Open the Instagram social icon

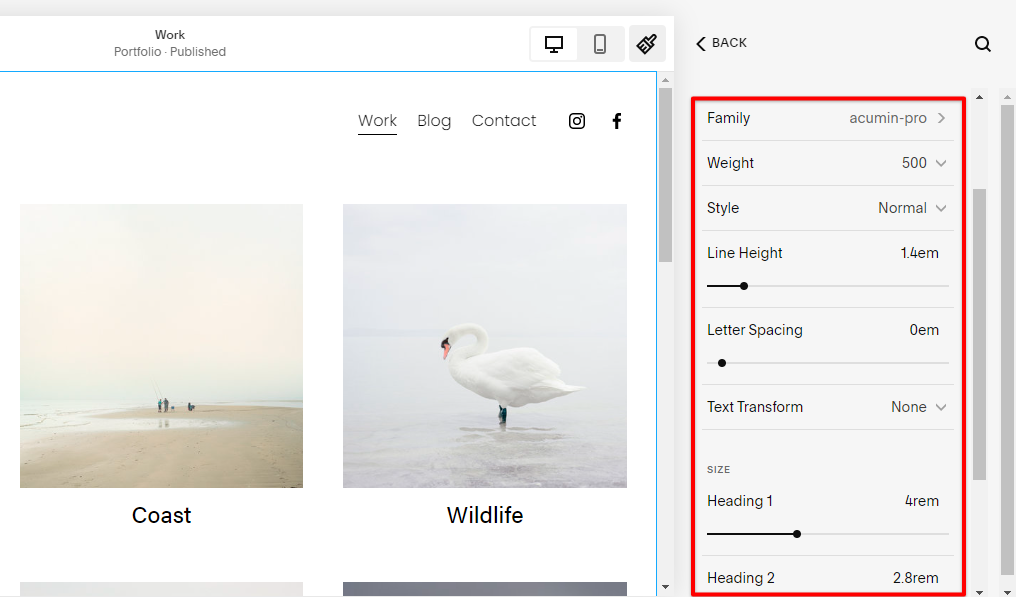[577, 121]
